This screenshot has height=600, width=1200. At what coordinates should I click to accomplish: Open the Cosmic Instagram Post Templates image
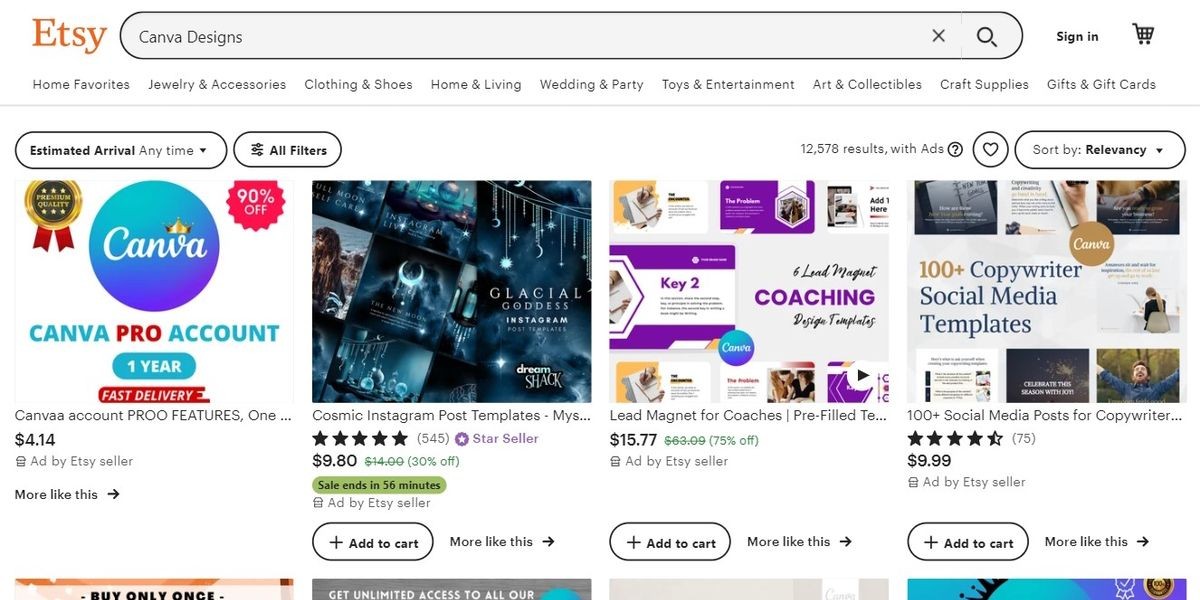click(x=452, y=291)
